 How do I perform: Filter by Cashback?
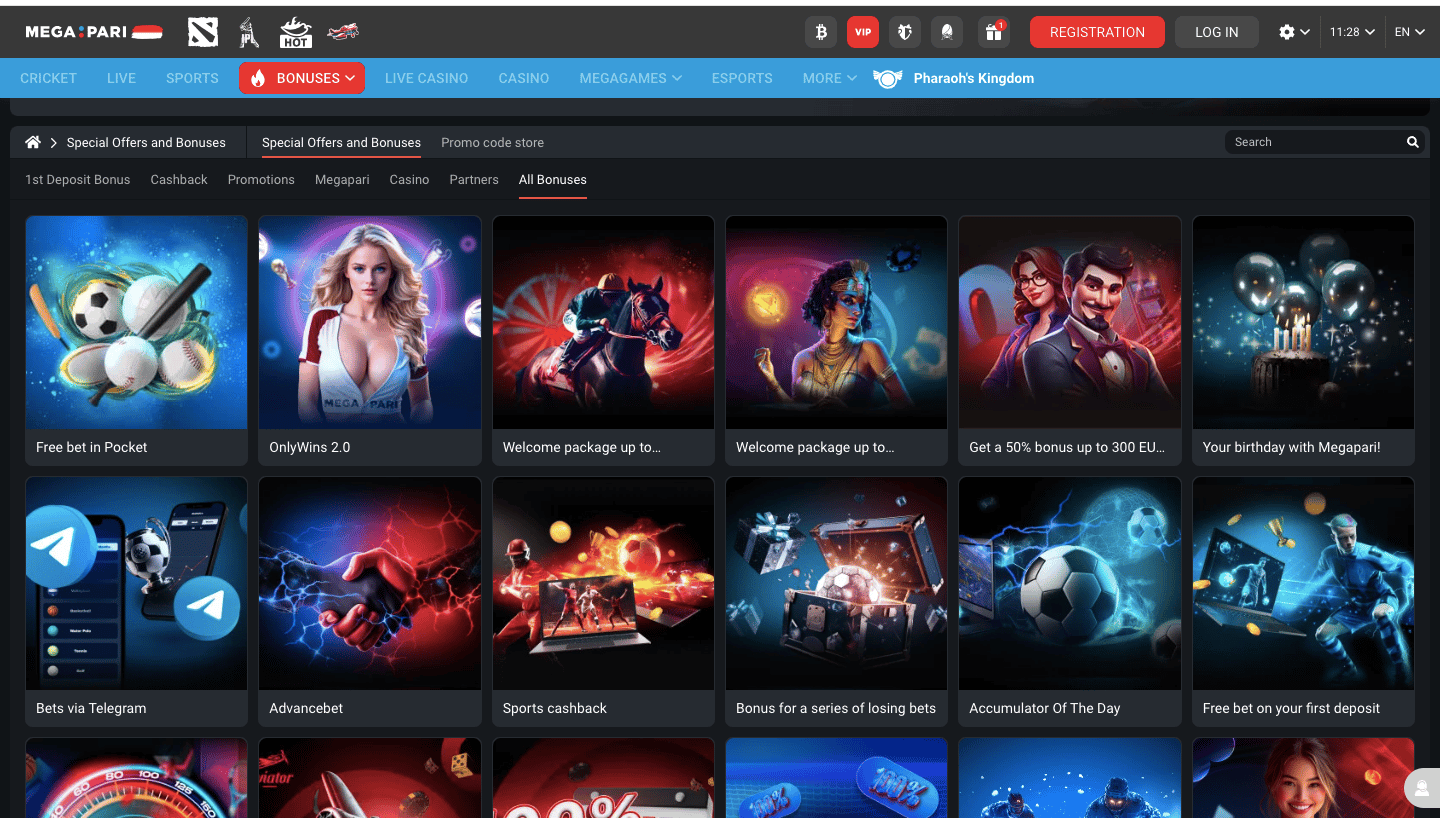[179, 180]
